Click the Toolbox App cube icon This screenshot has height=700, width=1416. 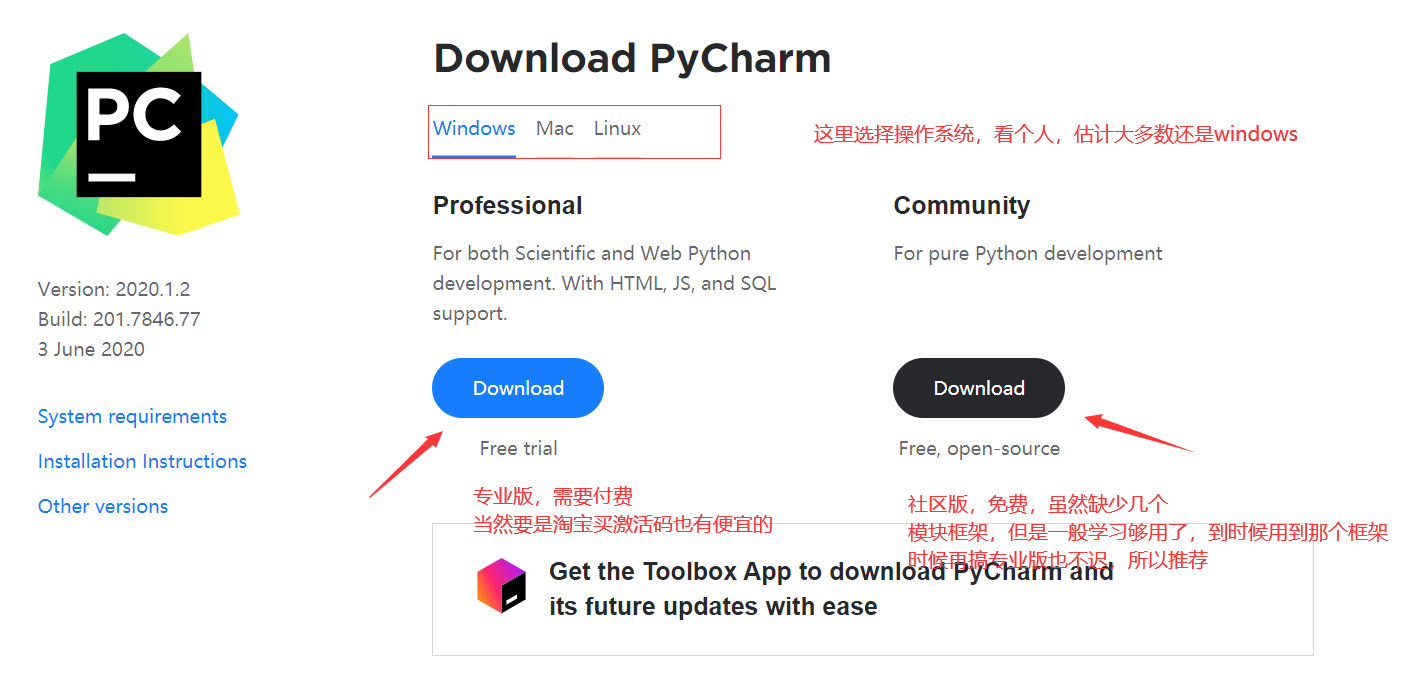[501, 585]
